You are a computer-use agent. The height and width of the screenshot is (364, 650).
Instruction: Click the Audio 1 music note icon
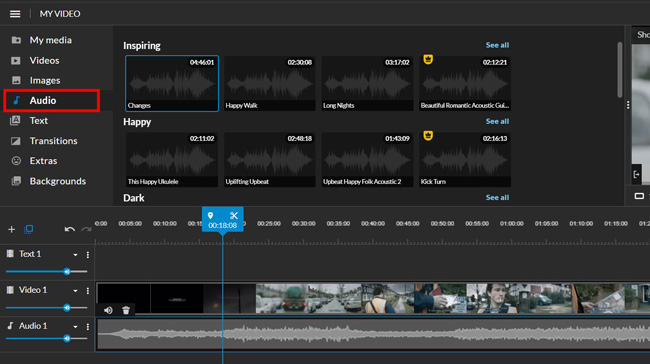[x=10, y=326]
